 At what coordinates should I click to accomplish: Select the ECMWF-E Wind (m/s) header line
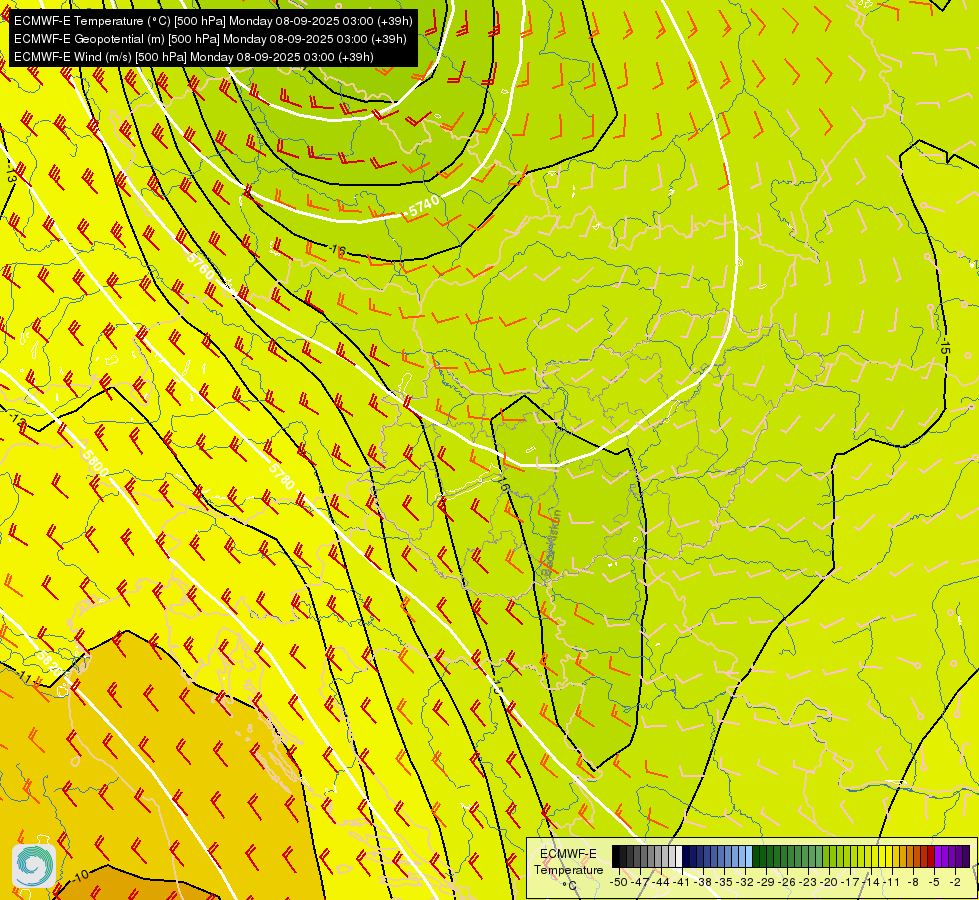[194, 57]
